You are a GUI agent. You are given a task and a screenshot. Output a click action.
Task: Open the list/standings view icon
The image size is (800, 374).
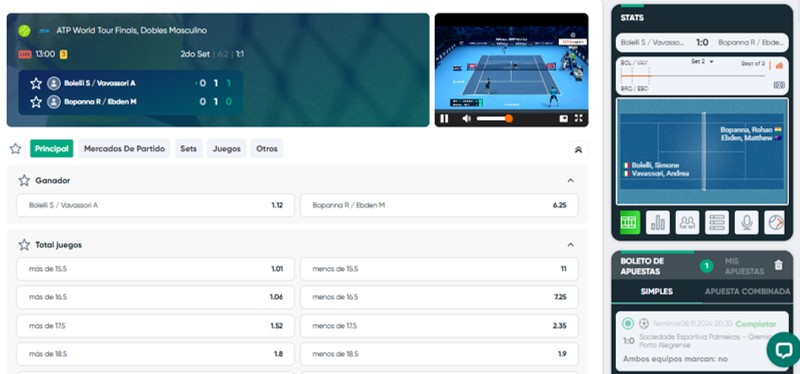(x=717, y=222)
